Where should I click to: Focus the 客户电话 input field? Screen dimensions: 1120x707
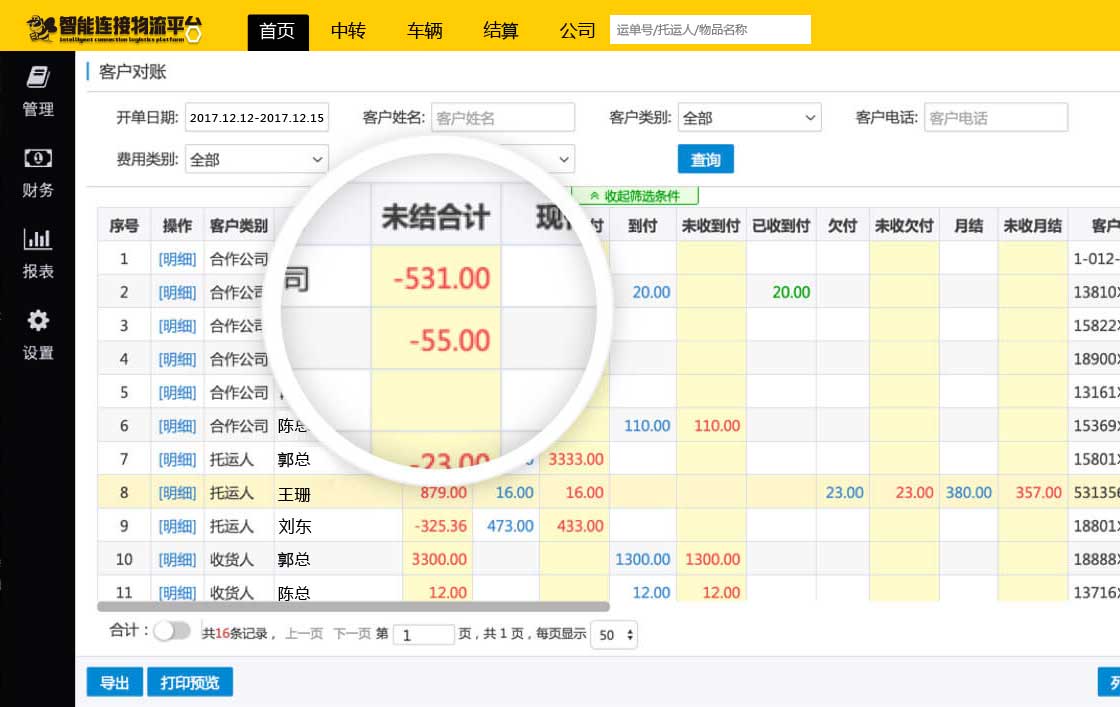pos(995,118)
